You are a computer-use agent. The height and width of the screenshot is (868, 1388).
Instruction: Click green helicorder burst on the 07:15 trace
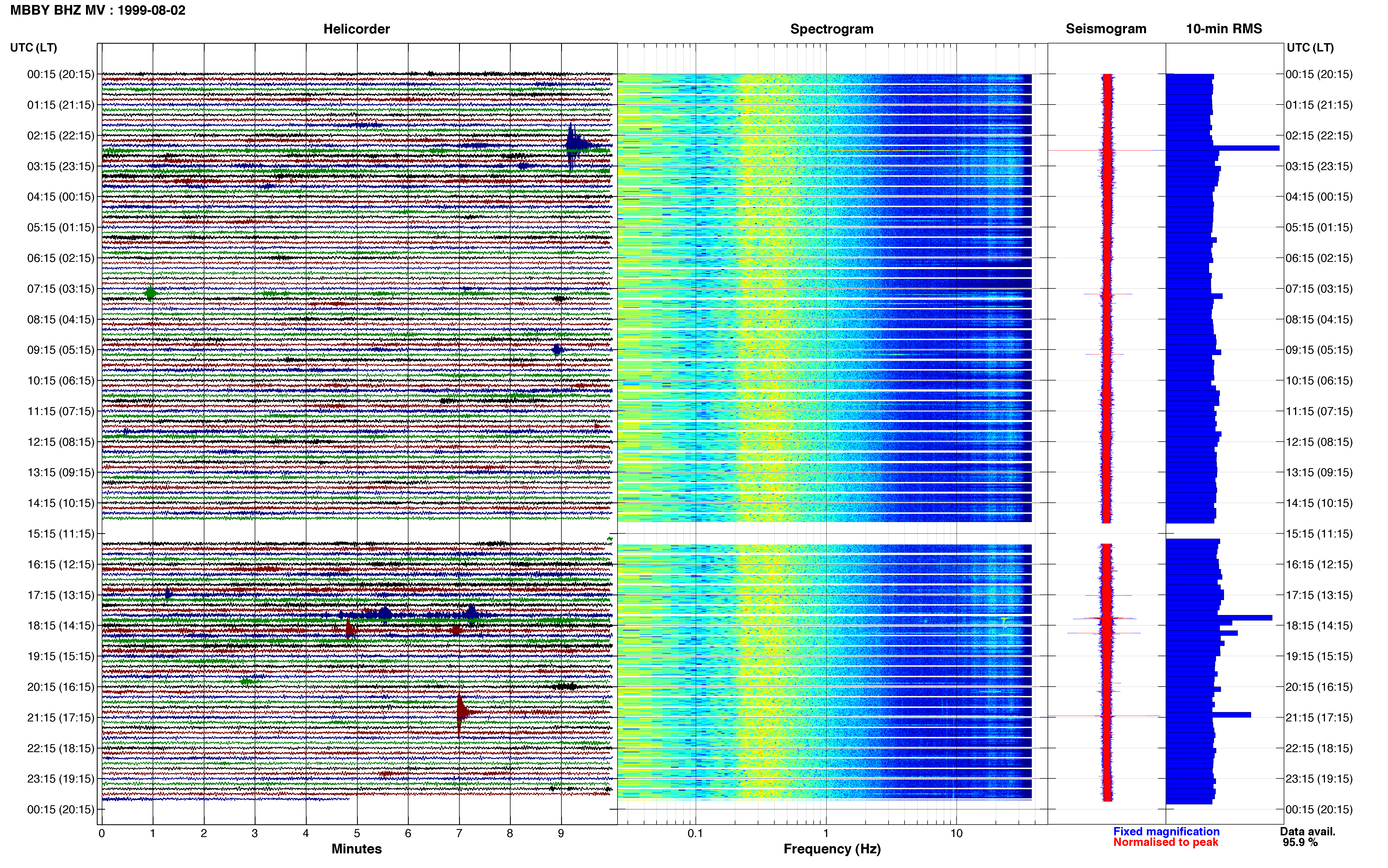point(150,293)
